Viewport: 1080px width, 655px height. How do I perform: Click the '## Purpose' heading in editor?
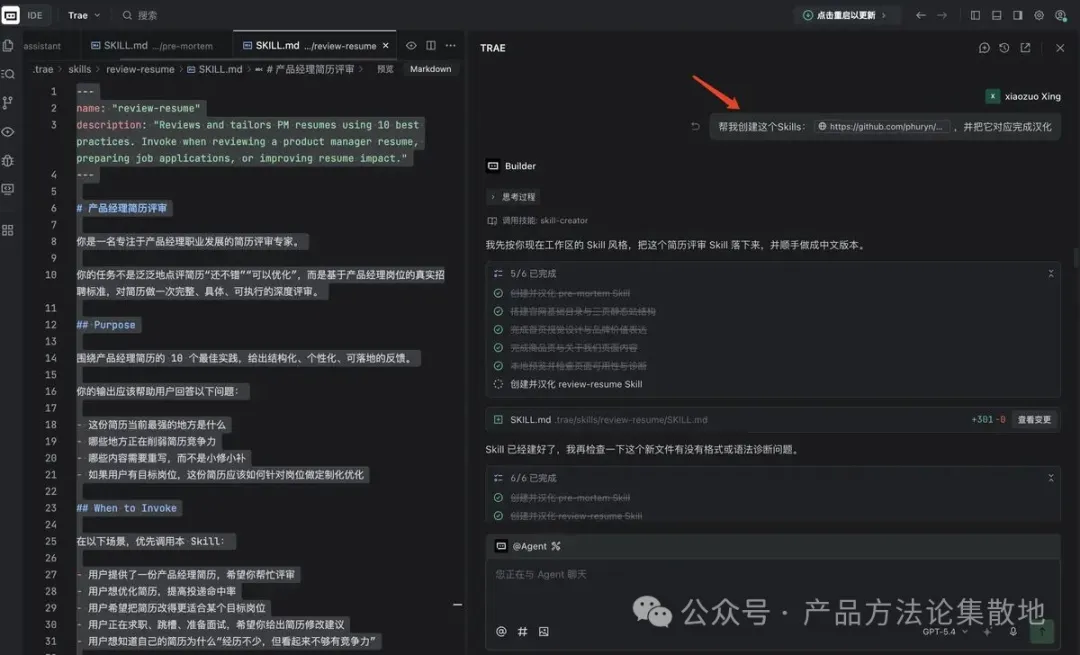pos(106,324)
